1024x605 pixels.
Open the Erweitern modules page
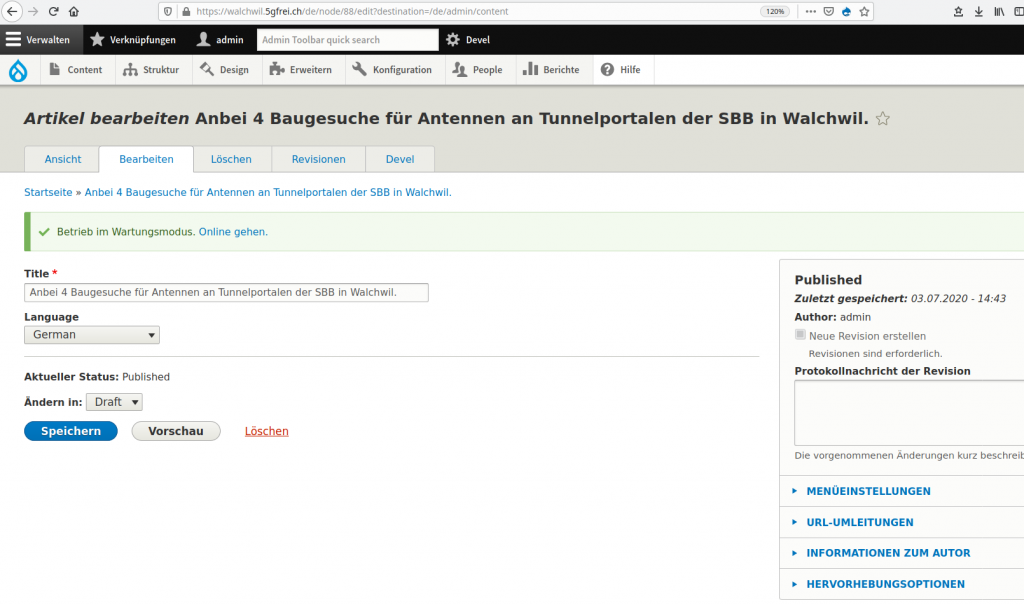tap(301, 70)
